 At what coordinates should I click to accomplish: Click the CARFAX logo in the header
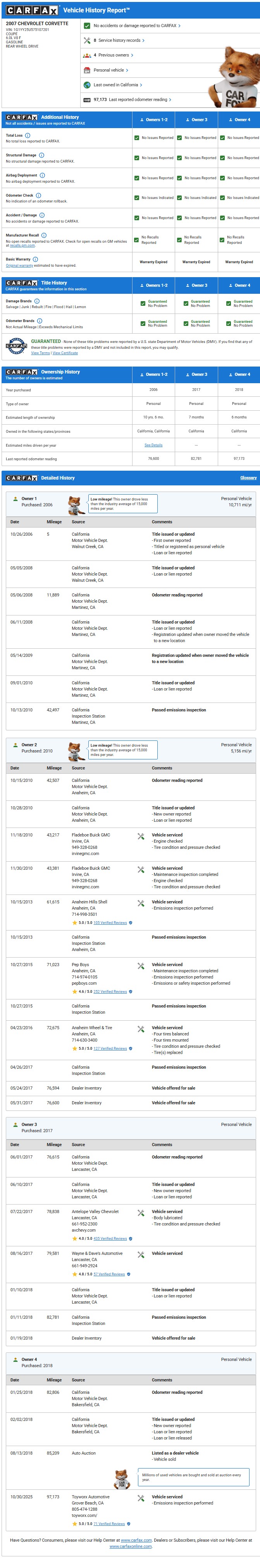[32, 10]
